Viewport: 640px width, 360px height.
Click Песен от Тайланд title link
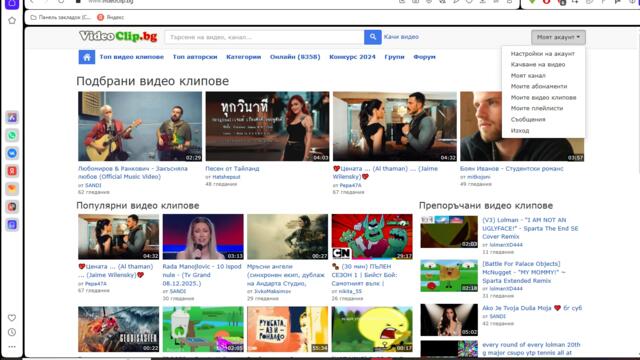[232, 169]
